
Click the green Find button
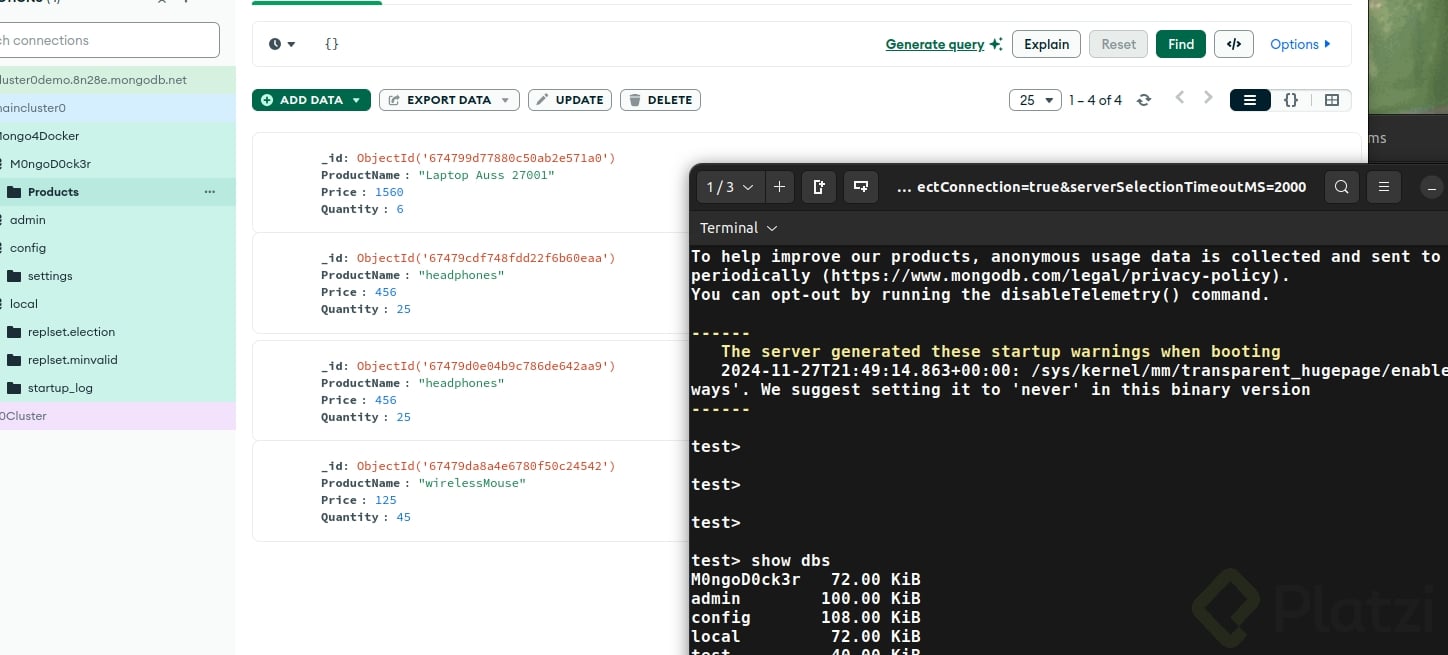coord(1180,44)
